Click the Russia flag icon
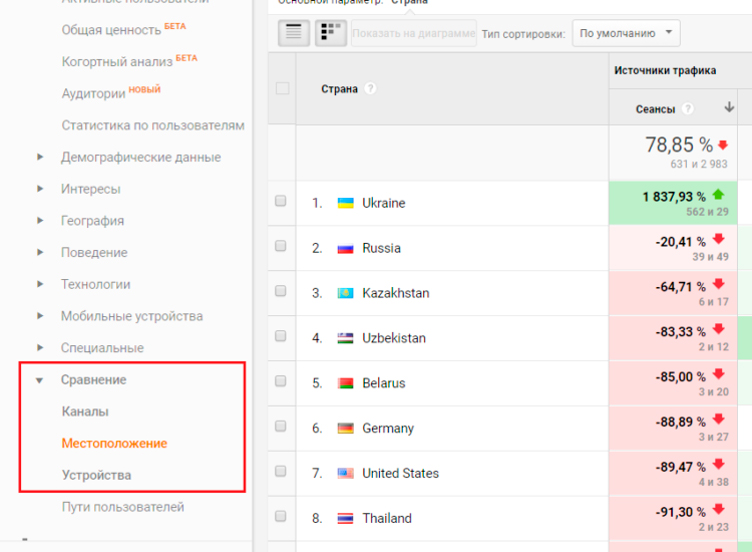 345,248
